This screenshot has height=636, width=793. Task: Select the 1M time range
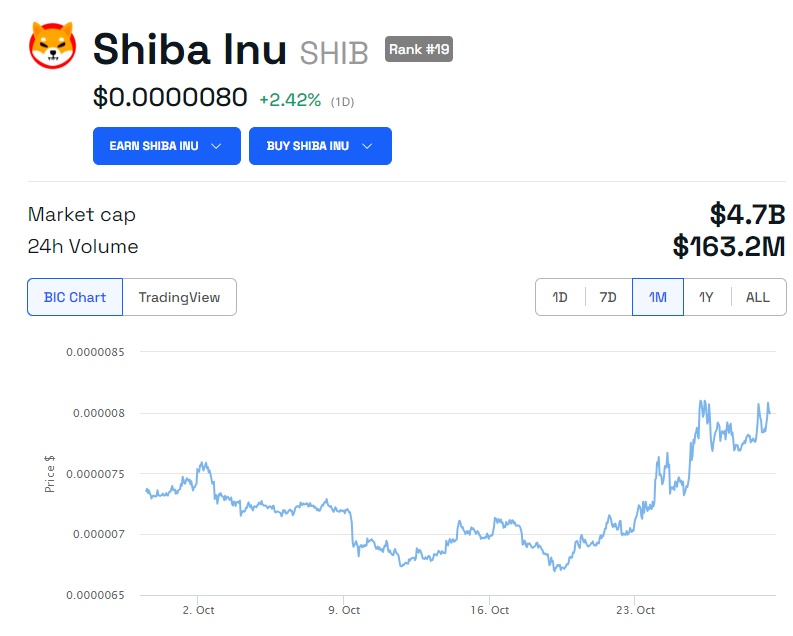[657, 297]
